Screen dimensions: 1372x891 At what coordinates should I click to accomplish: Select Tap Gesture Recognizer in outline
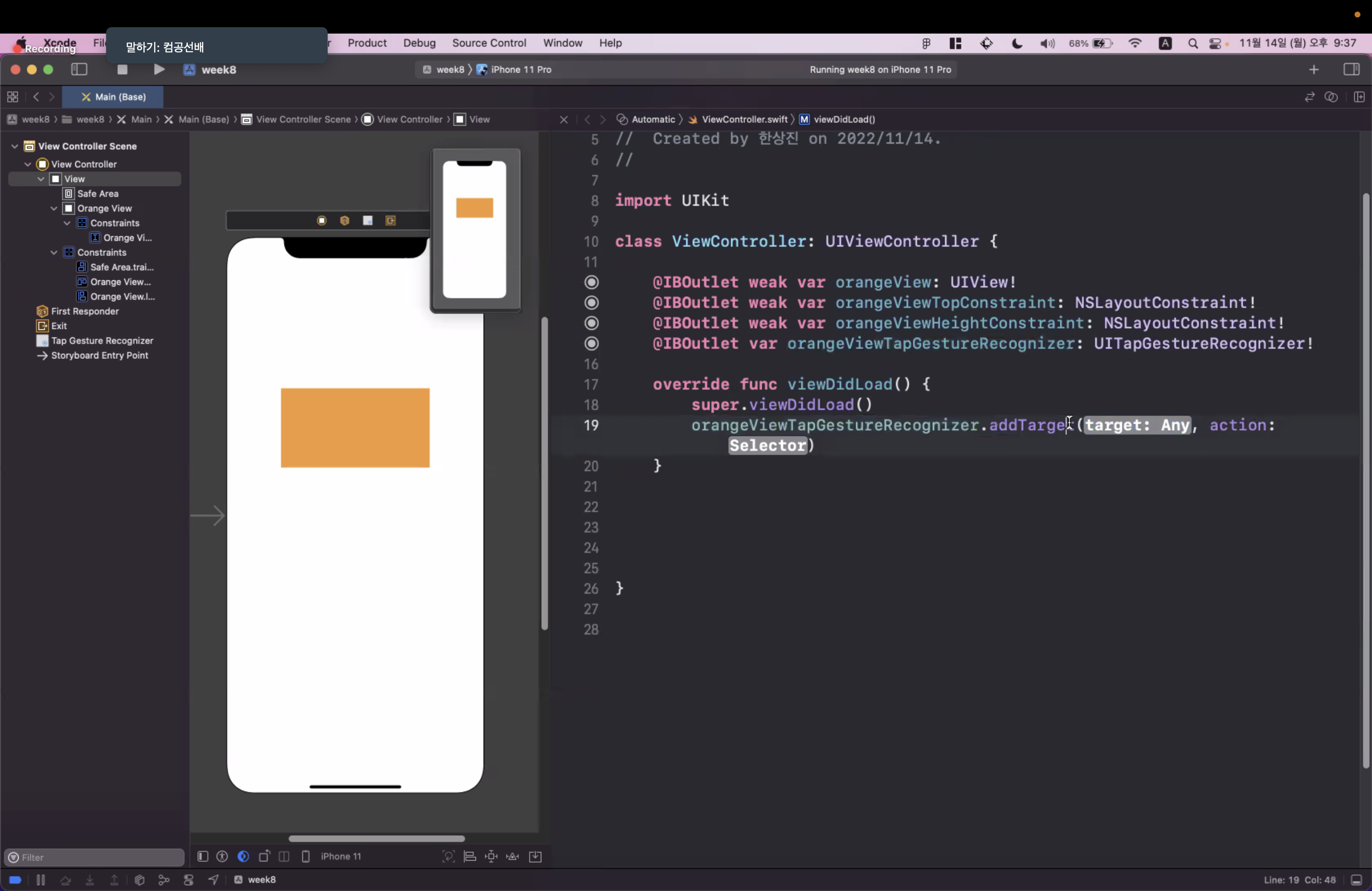102,341
